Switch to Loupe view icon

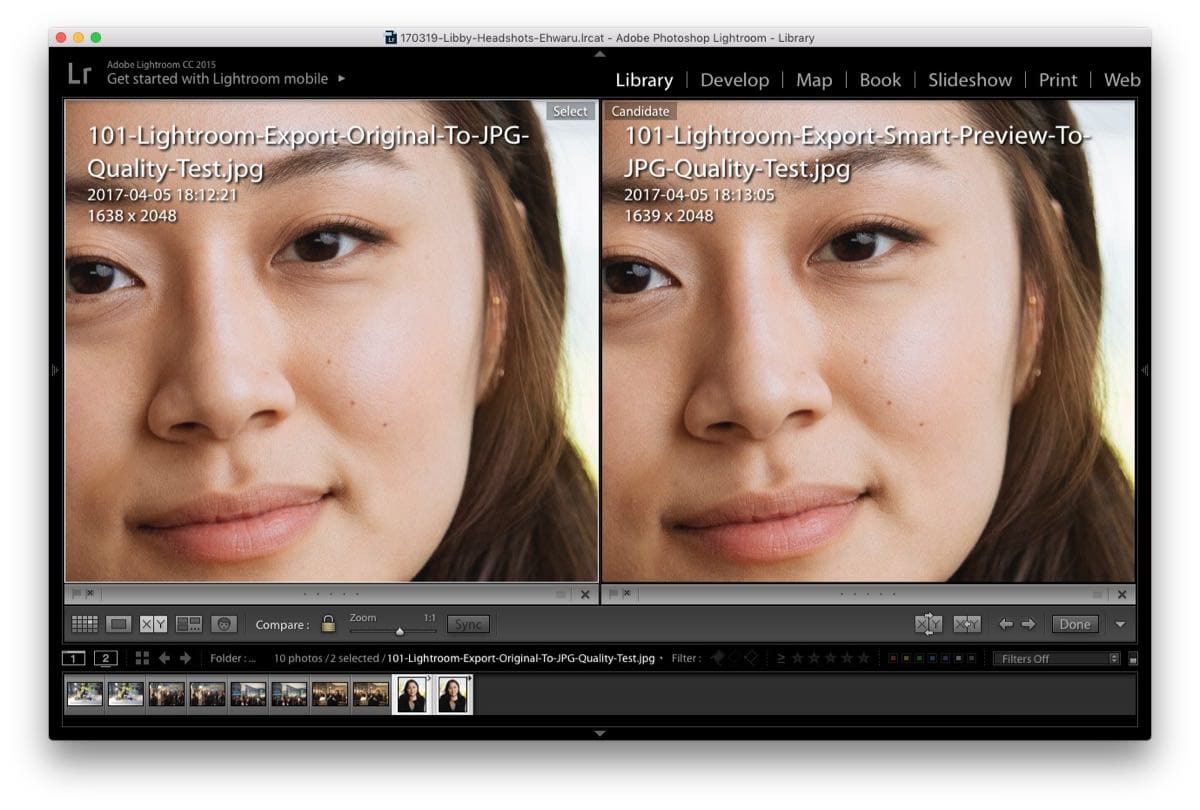119,624
